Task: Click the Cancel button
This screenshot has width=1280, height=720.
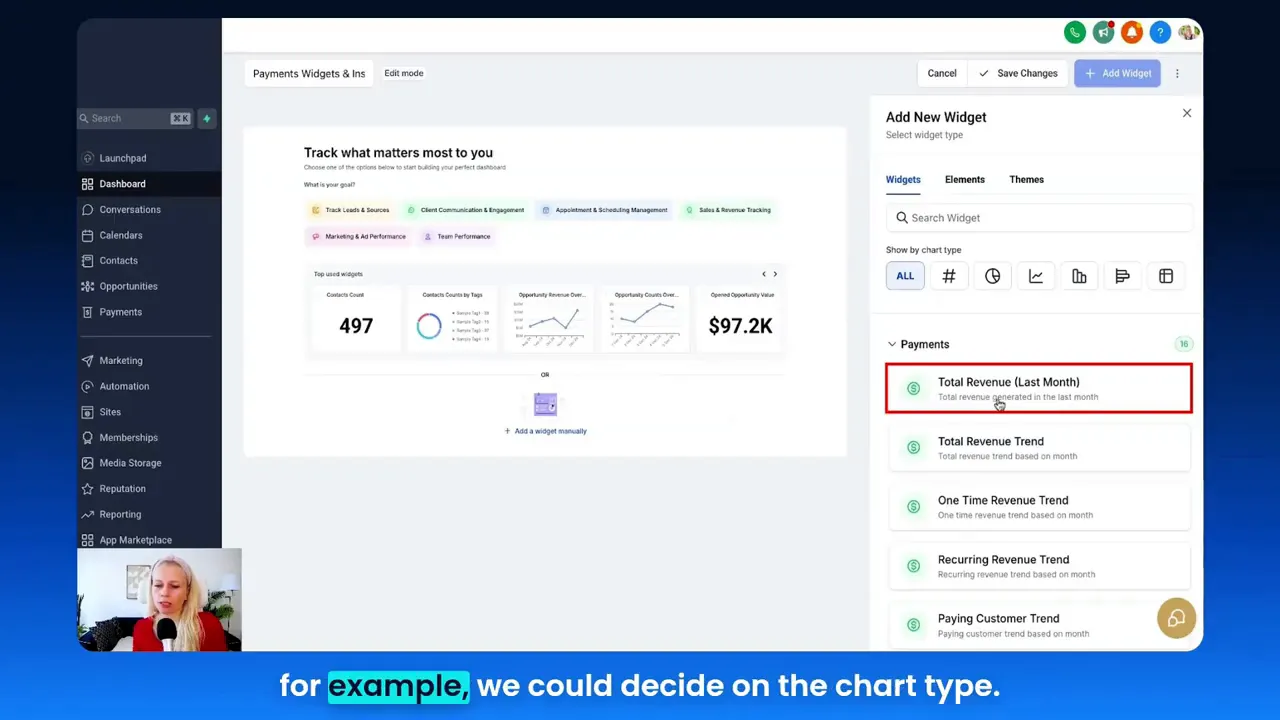Action: pos(942,73)
